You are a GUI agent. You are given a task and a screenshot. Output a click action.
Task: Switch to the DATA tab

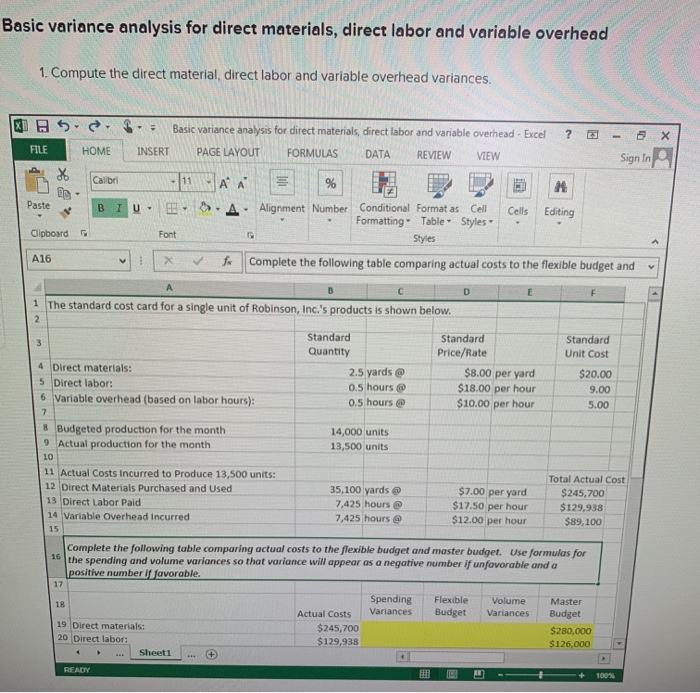[x=377, y=154]
